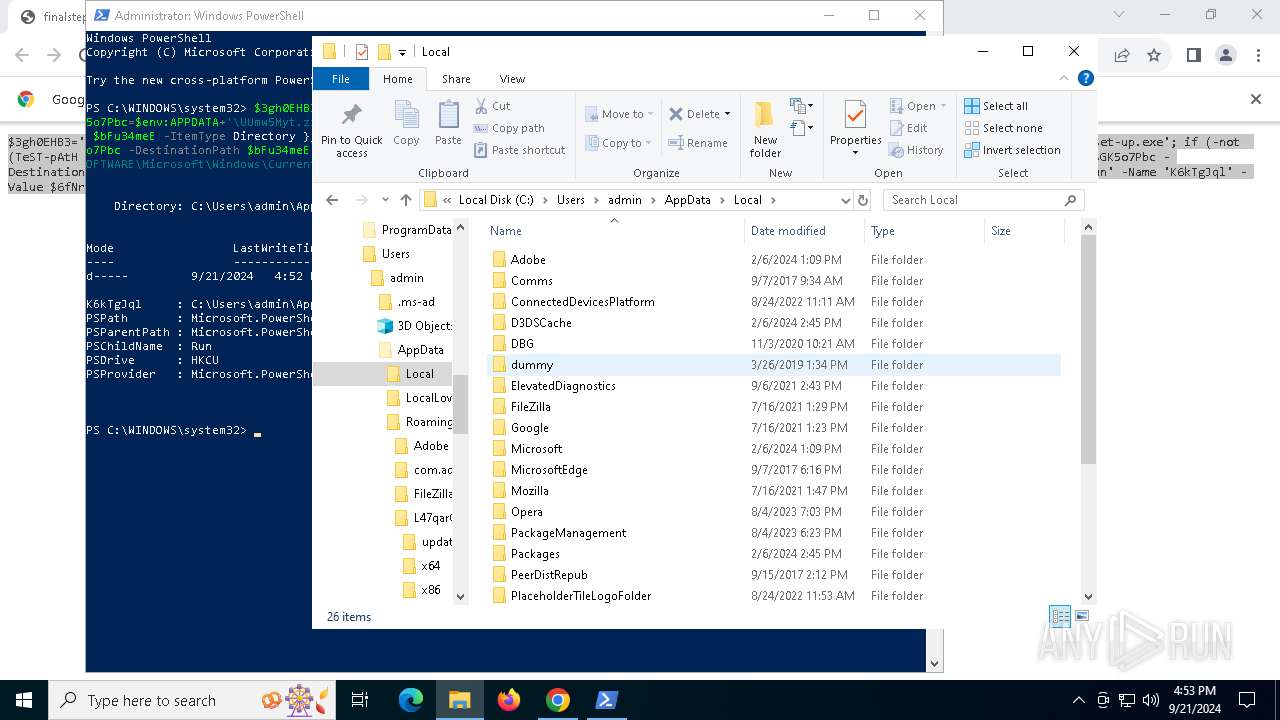Expand the Properties dropdown arrow
The image size is (1280, 720).
pyautogui.click(x=855, y=153)
